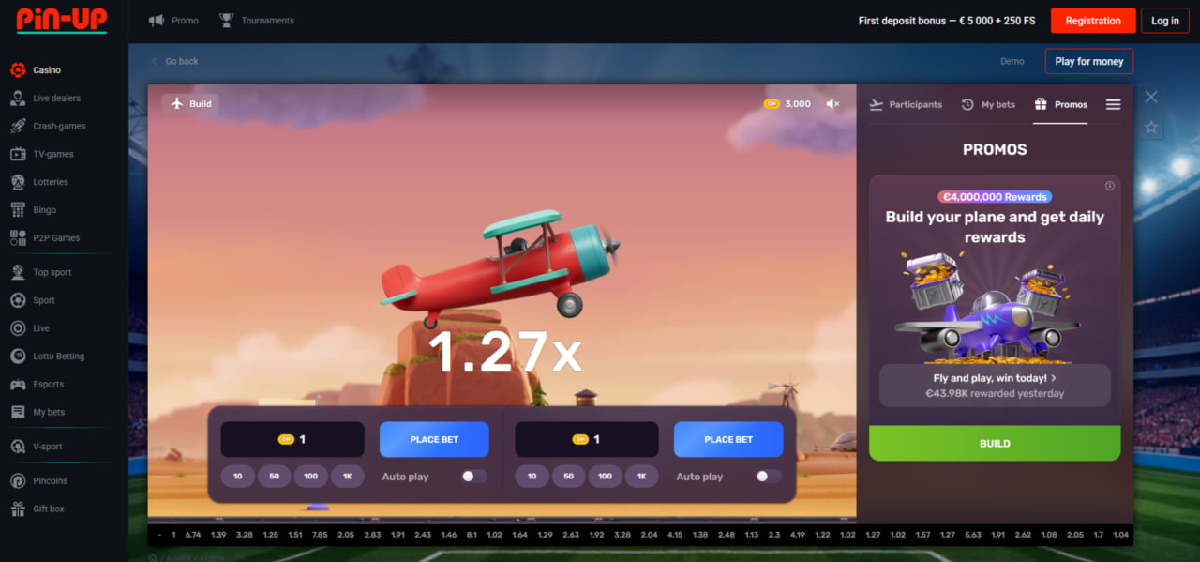The image size is (1200, 562).
Task: Click the 6.74 multiplier in history
Action: point(194,535)
